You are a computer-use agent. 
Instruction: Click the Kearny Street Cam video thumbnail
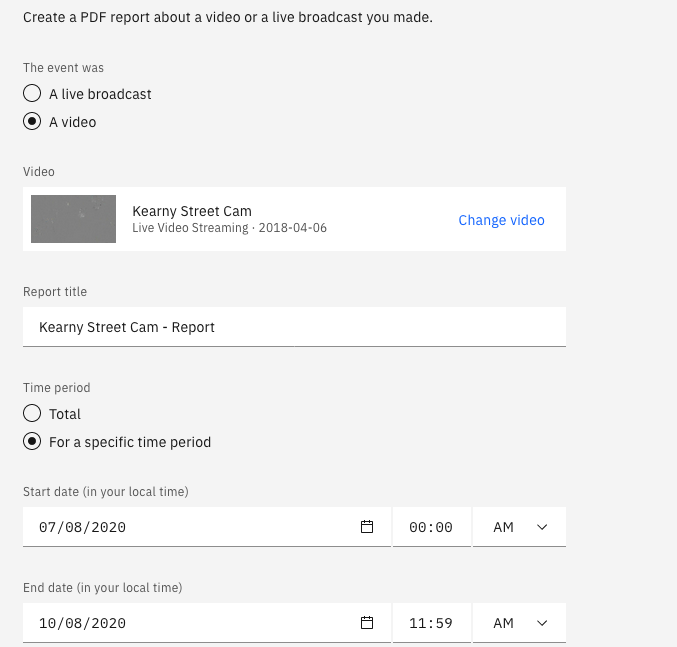pos(73,219)
